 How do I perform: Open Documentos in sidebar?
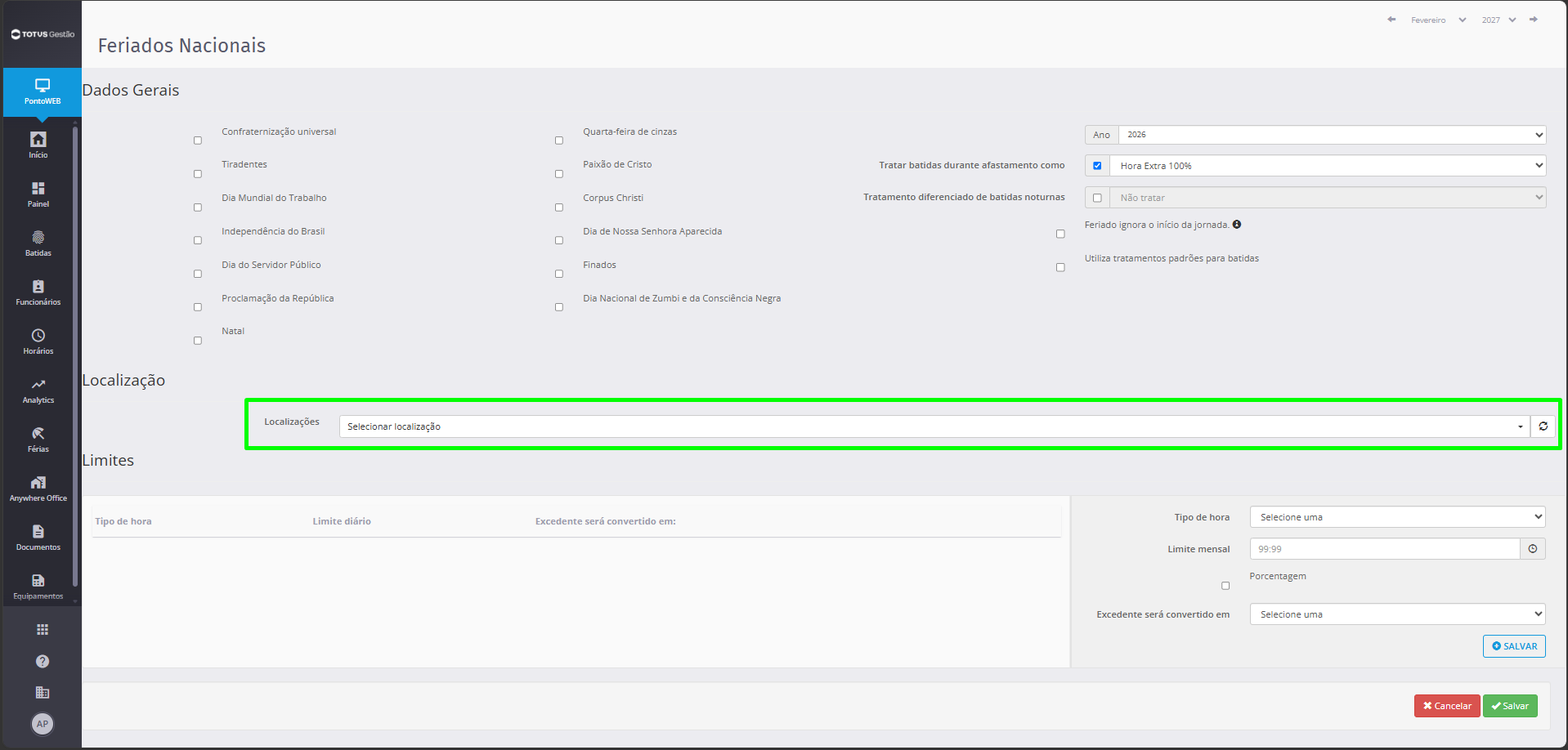38,537
